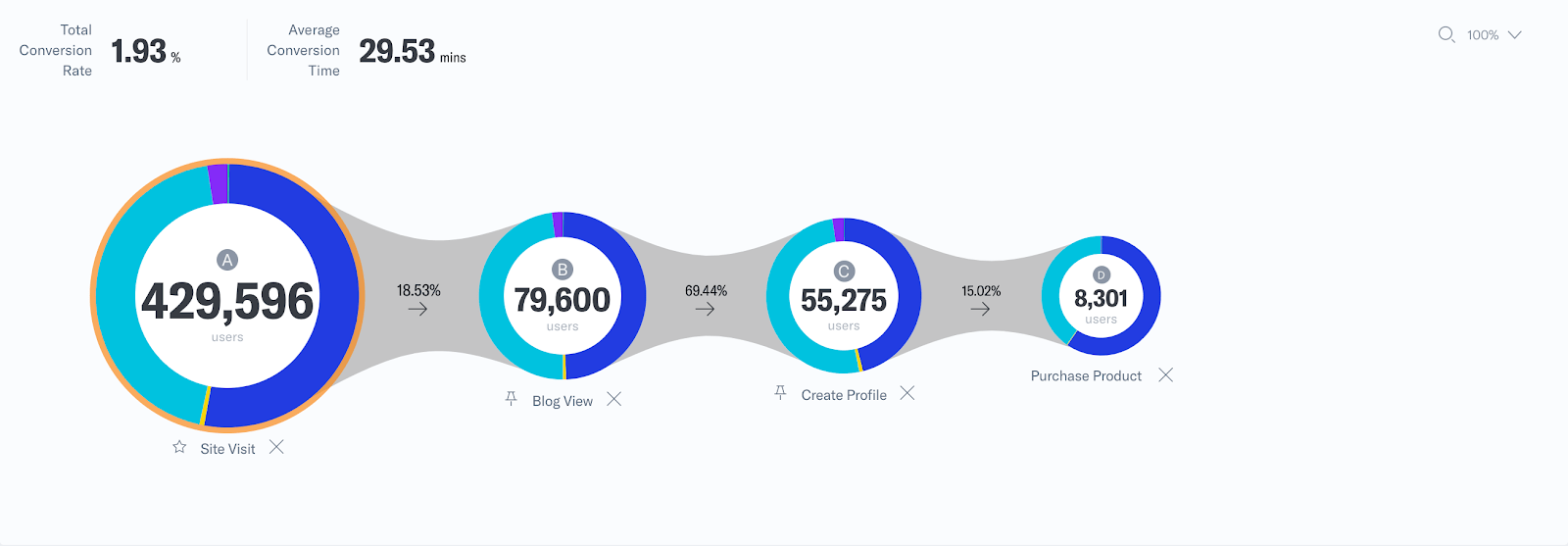The image size is (1568, 546).
Task: Click the 15.02% conversion arrow
Action: tap(980, 309)
